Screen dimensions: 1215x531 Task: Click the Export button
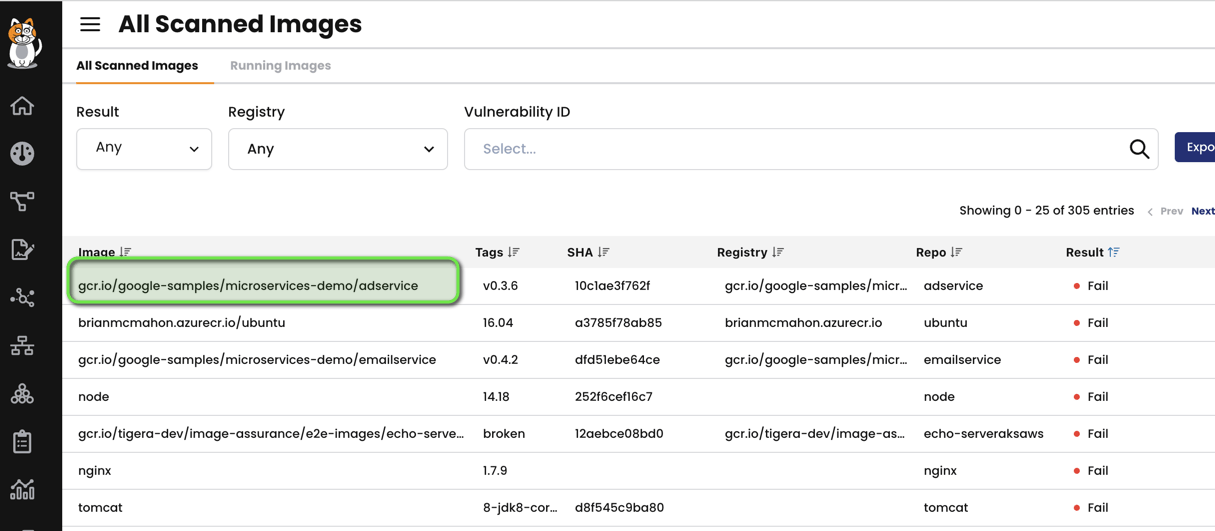(x=1196, y=147)
